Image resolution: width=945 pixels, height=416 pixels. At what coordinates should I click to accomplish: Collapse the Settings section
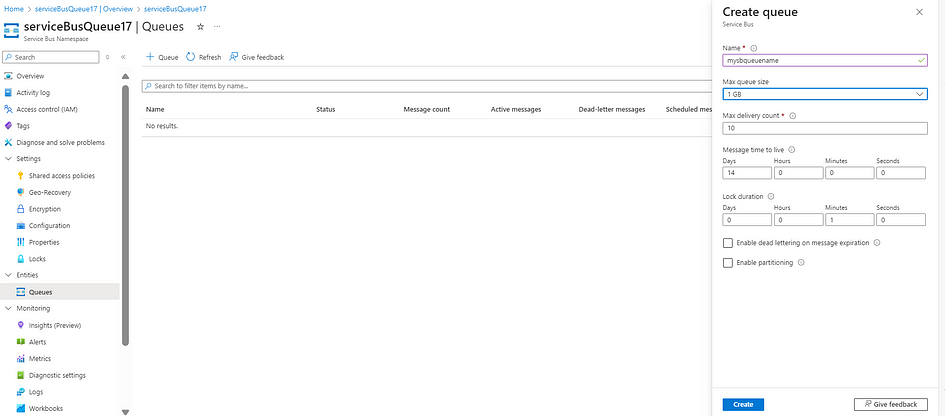tap(8, 159)
